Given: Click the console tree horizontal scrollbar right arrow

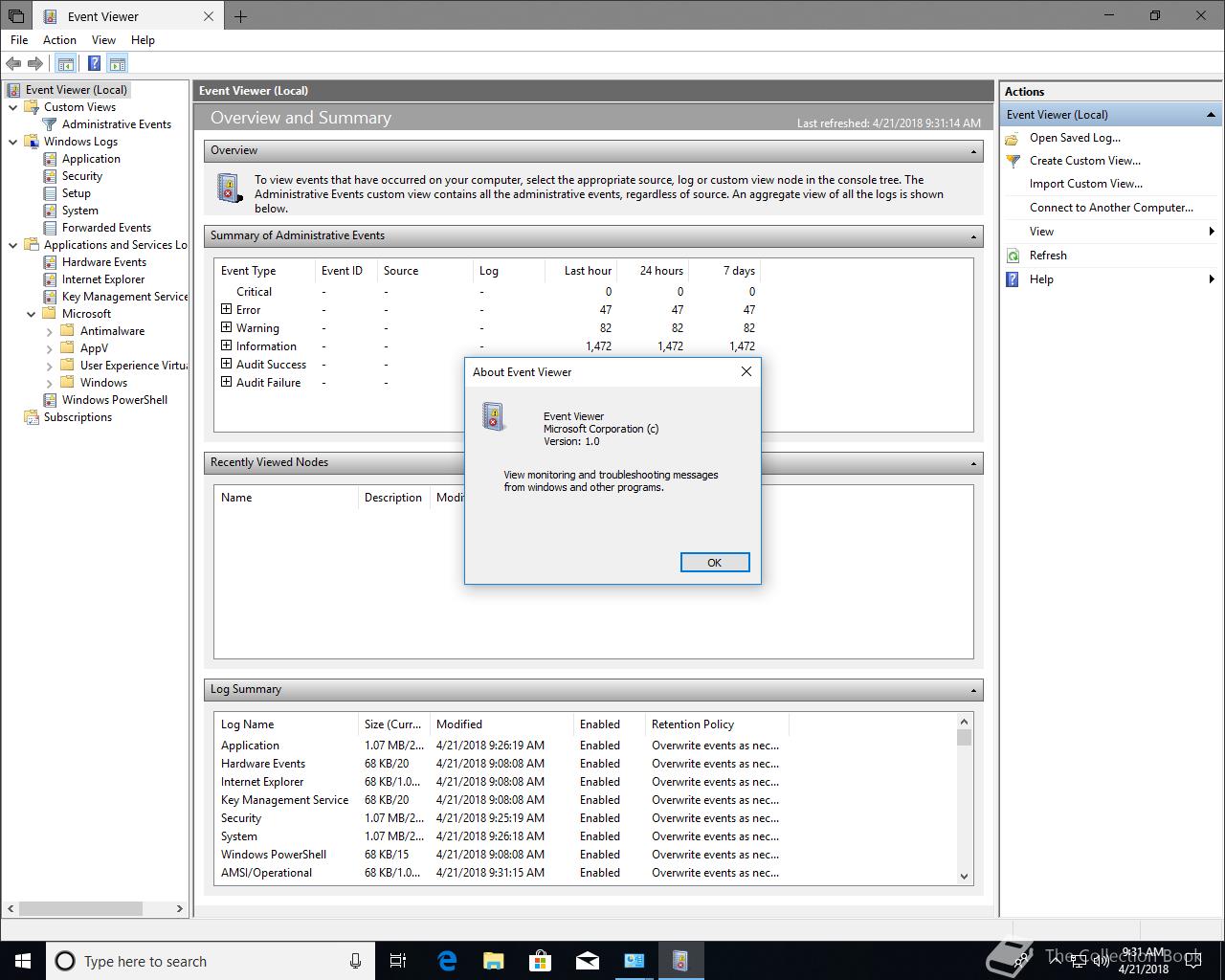Looking at the screenshot, I should coord(179,908).
